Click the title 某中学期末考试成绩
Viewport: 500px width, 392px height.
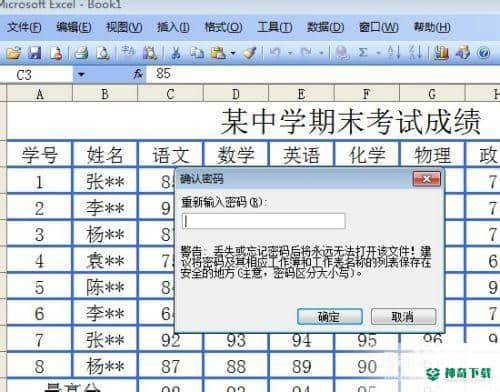[x=351, y=121]
